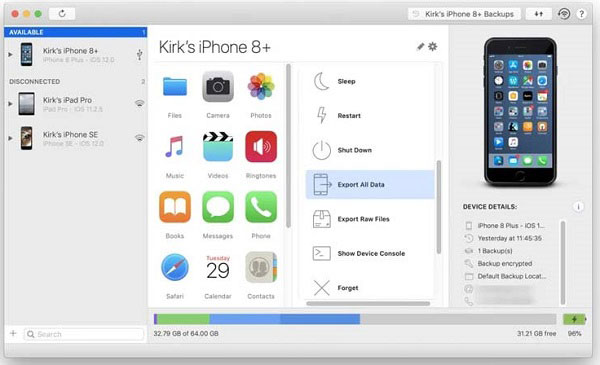Click USB icon next to Kirk's iPhone 8+
The image size is (600, 365).
140,55
